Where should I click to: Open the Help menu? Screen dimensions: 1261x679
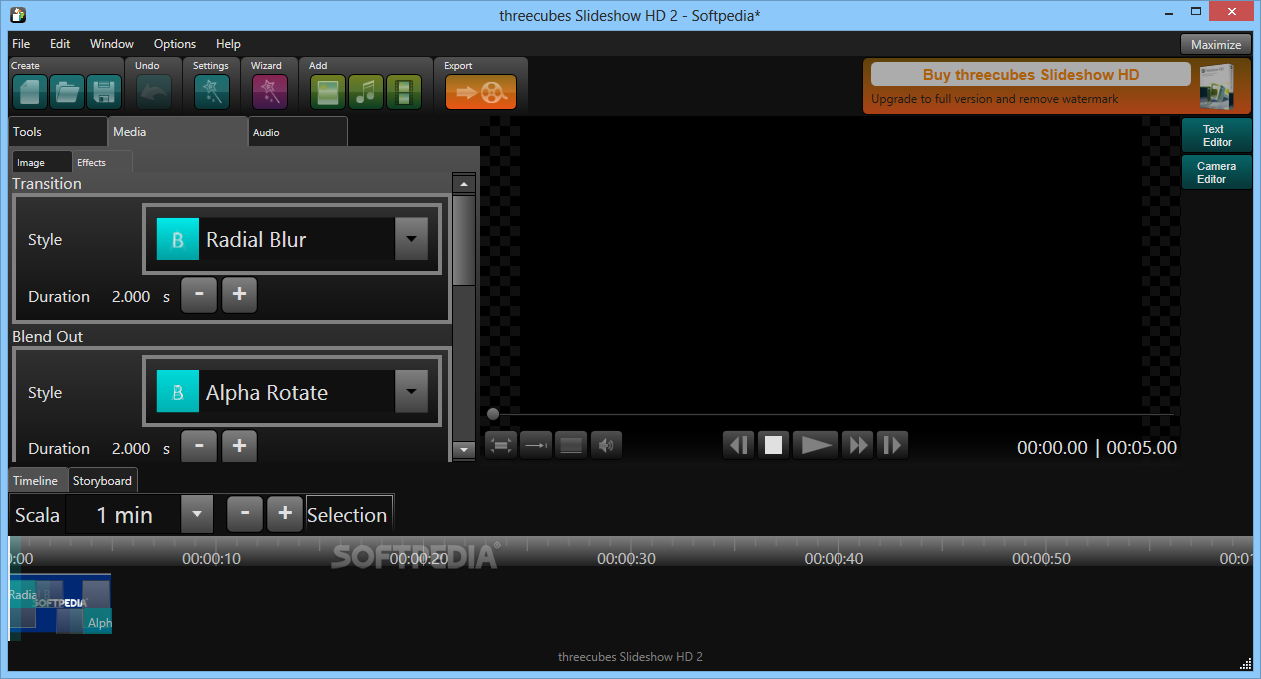(x=228, y=44)
